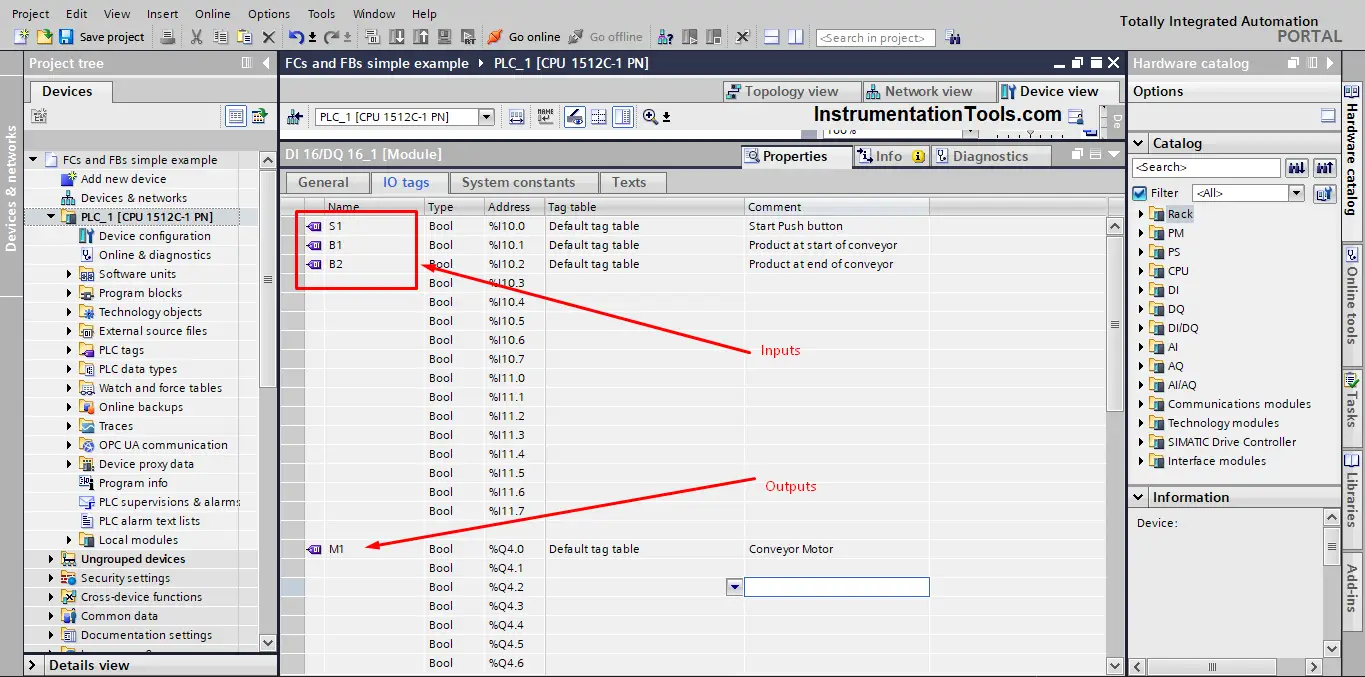Expand the Watch and force tables node
Image resolution: width=1365 pixels, height=677 pixels.
click(x=69, y=388)
